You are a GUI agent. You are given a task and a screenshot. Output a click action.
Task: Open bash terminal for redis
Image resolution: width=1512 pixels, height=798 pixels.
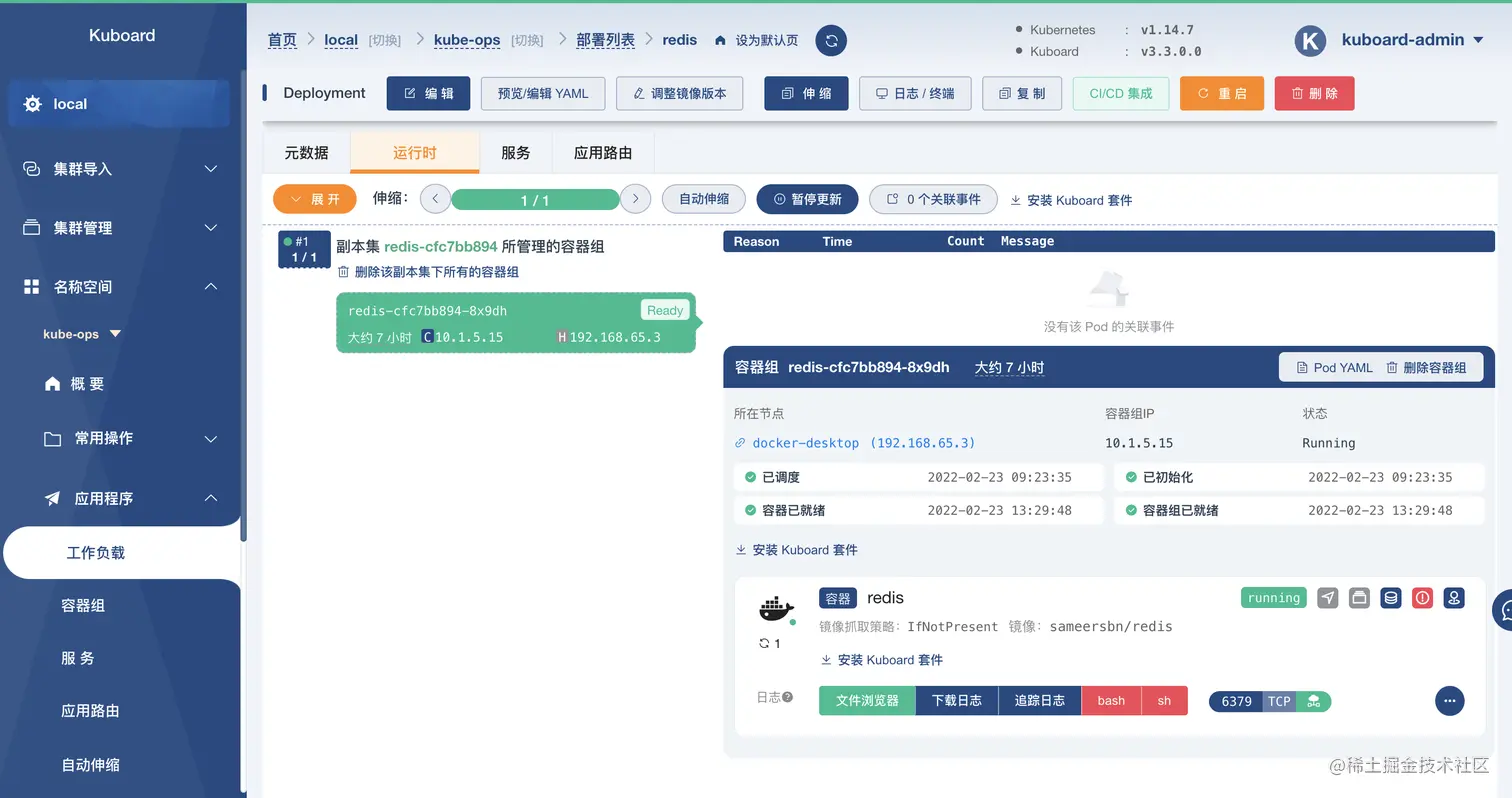1111,701
